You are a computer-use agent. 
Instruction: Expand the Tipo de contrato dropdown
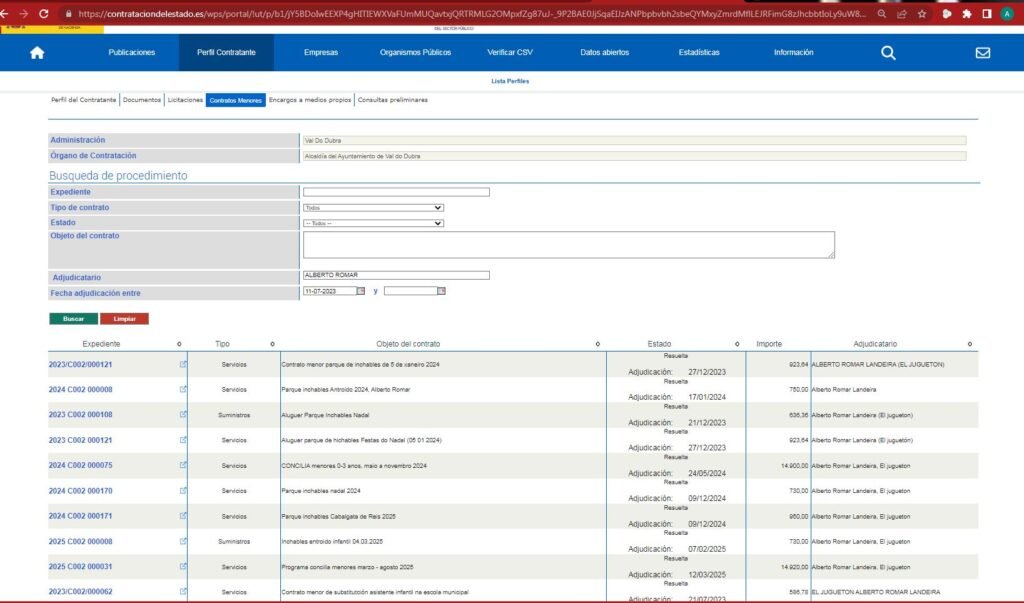point(373,208)
